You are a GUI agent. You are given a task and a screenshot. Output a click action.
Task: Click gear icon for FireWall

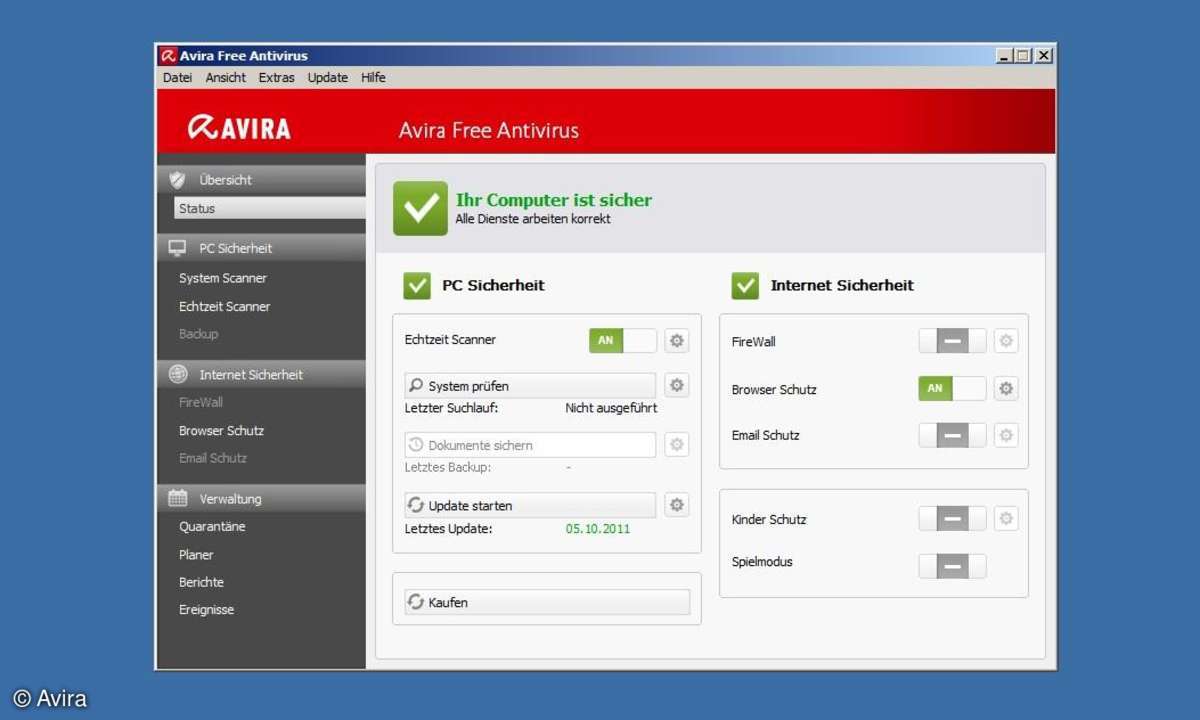coord(1006,341)
